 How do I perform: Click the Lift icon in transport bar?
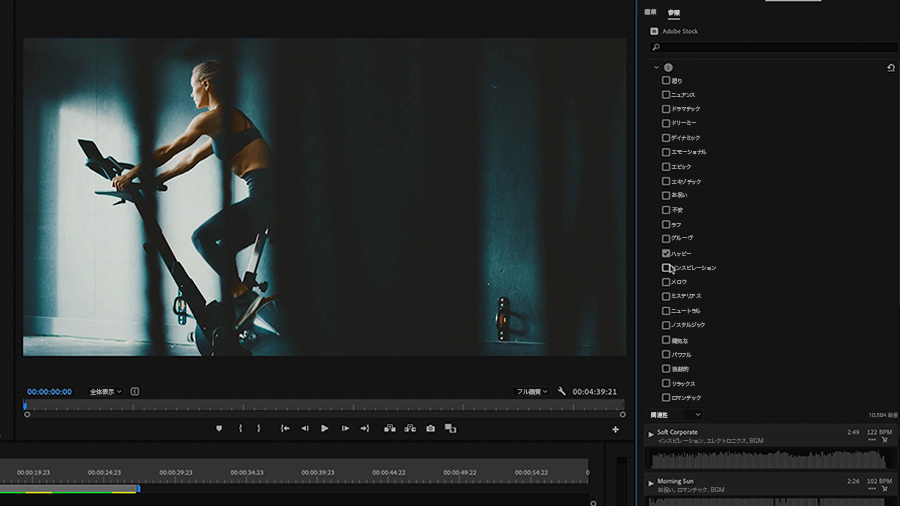[390, 429]
